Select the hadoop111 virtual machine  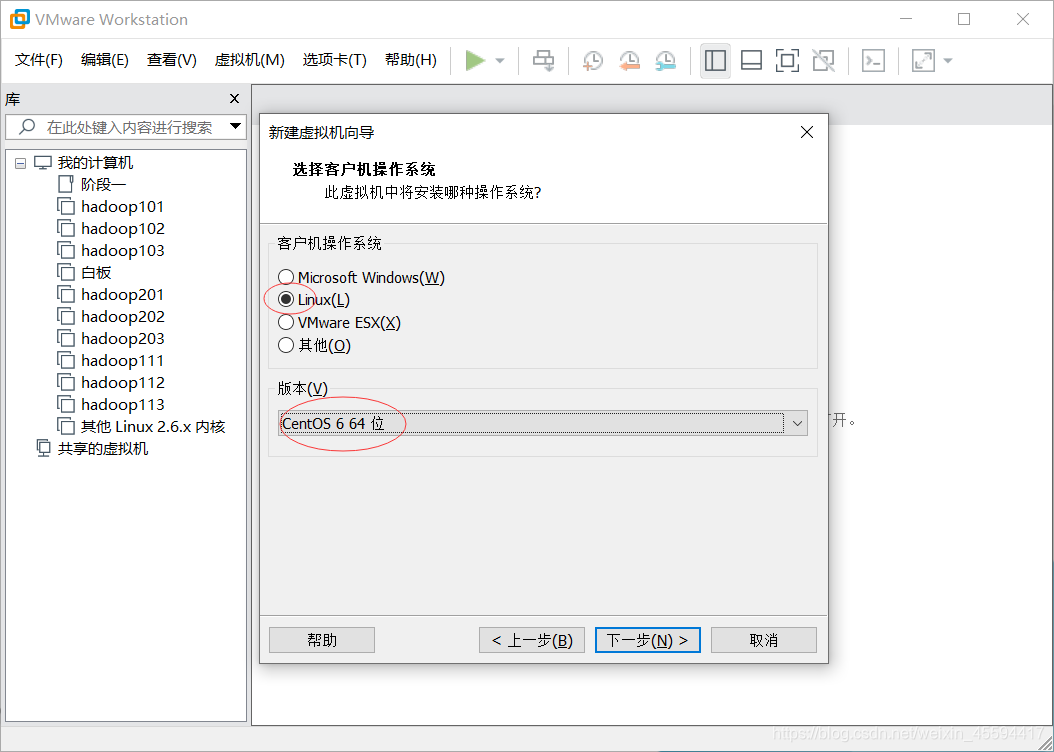coord(122,360)
